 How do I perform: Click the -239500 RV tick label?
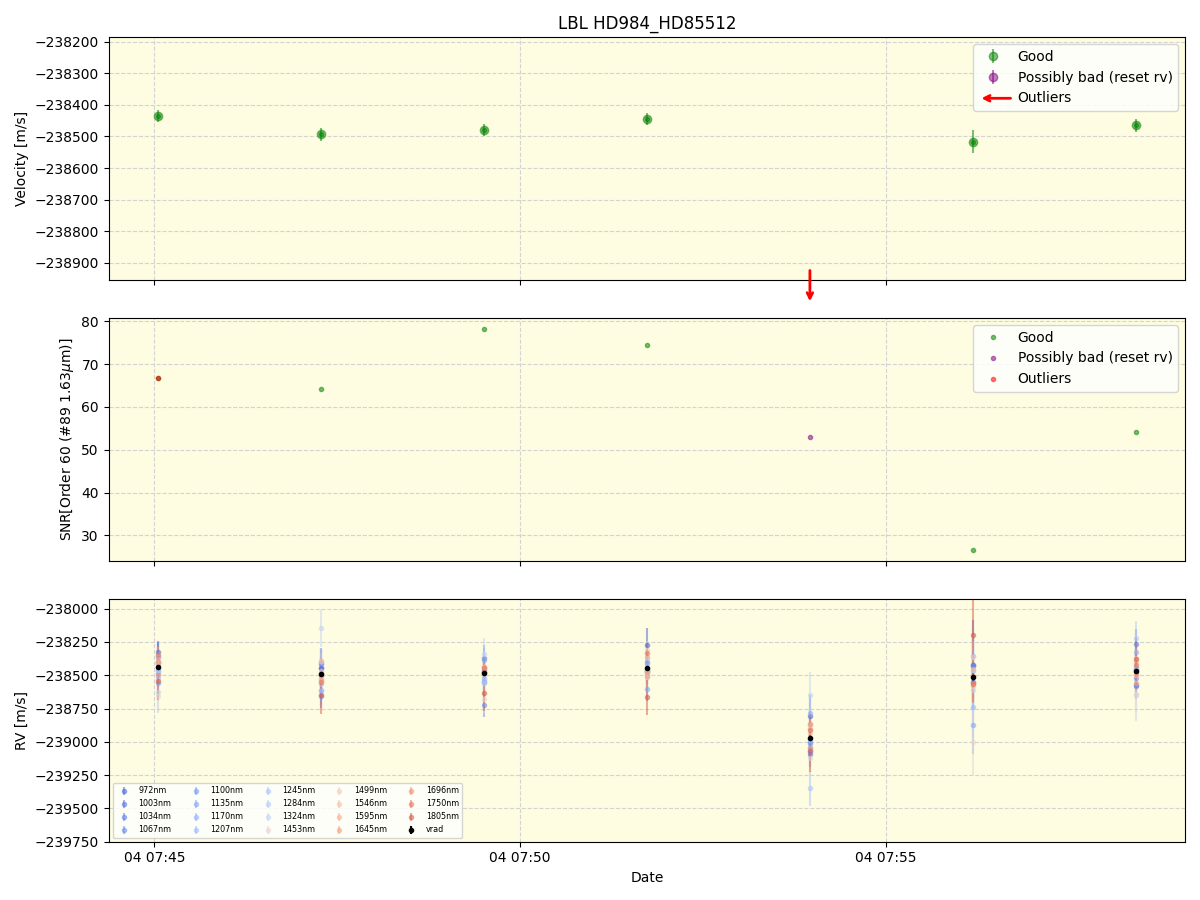pos(68,809)
